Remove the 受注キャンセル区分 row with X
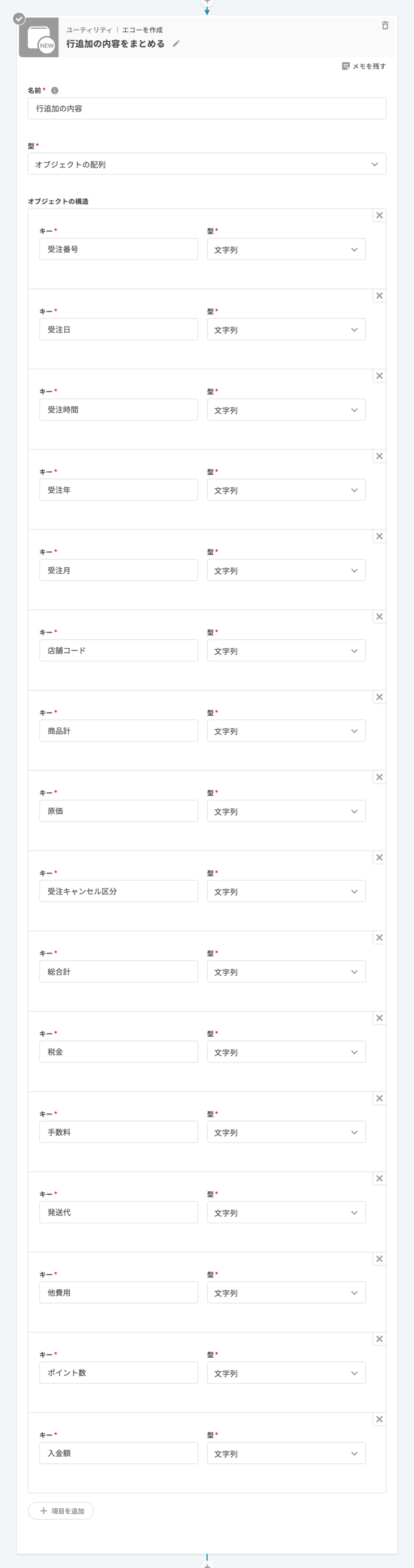The height and width of the screenshot is (1568, 414). tap(379, 858)
